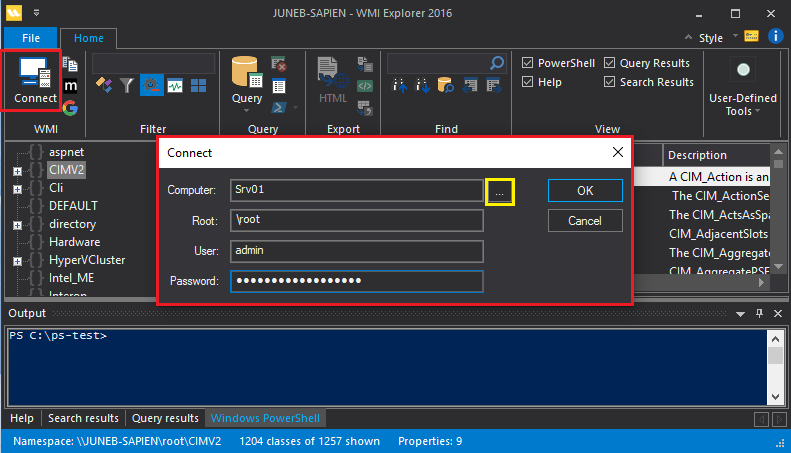Click the Google search icon
The image size is (791, 453).
click(71, 107)
